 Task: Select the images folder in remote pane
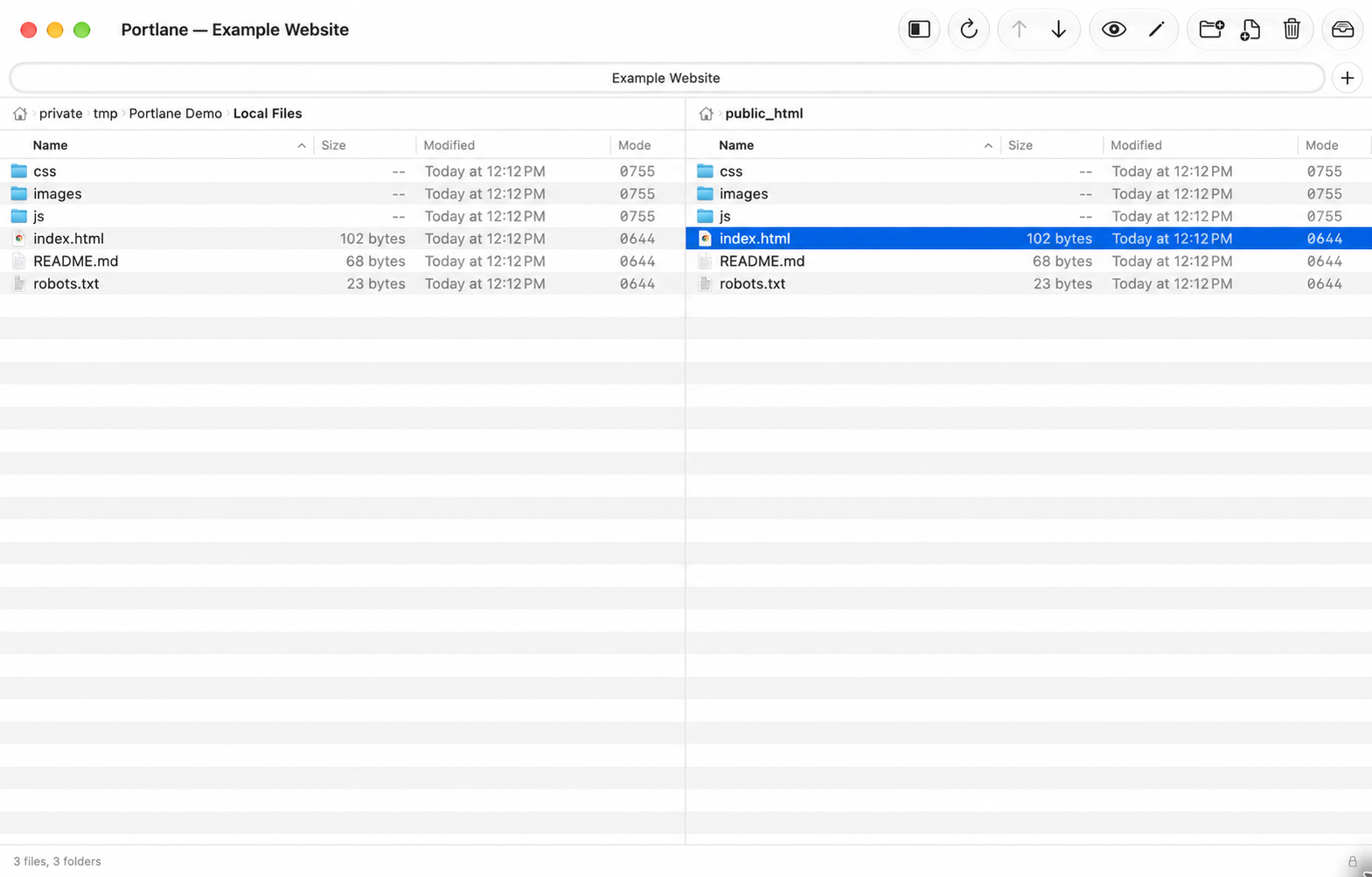[1029, 194]
